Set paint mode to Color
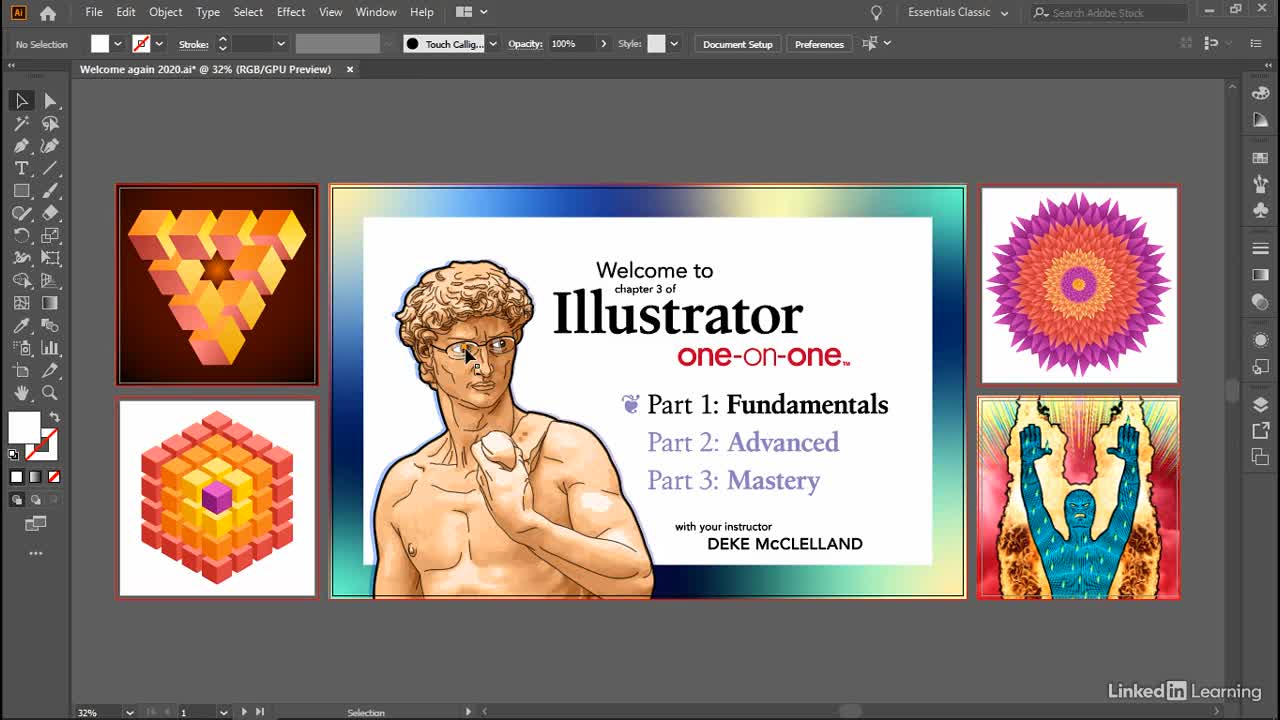This screenshot has width=1280, height=720. click(16, 477)
